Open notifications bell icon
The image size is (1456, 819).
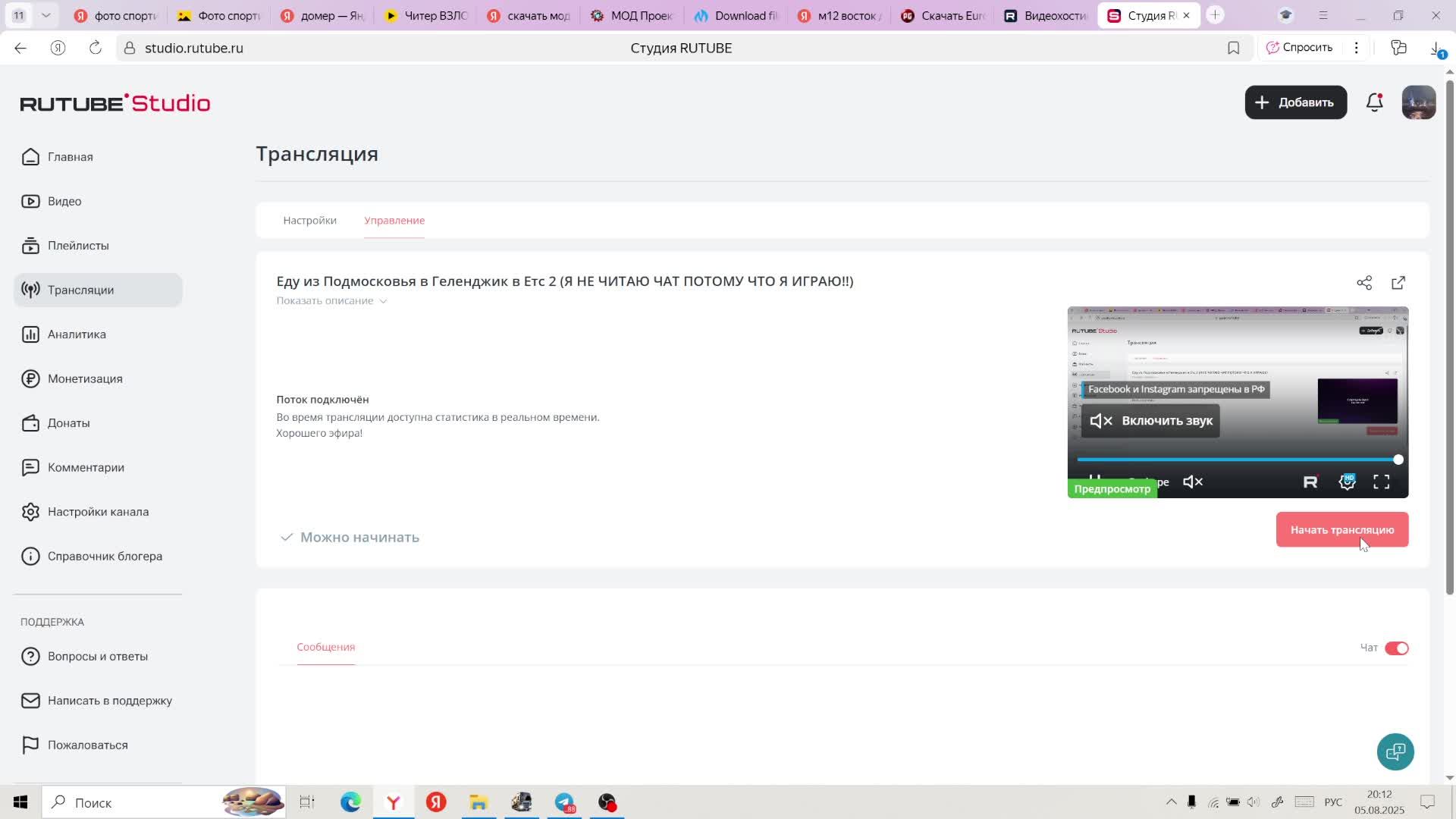coord(1374,102)
